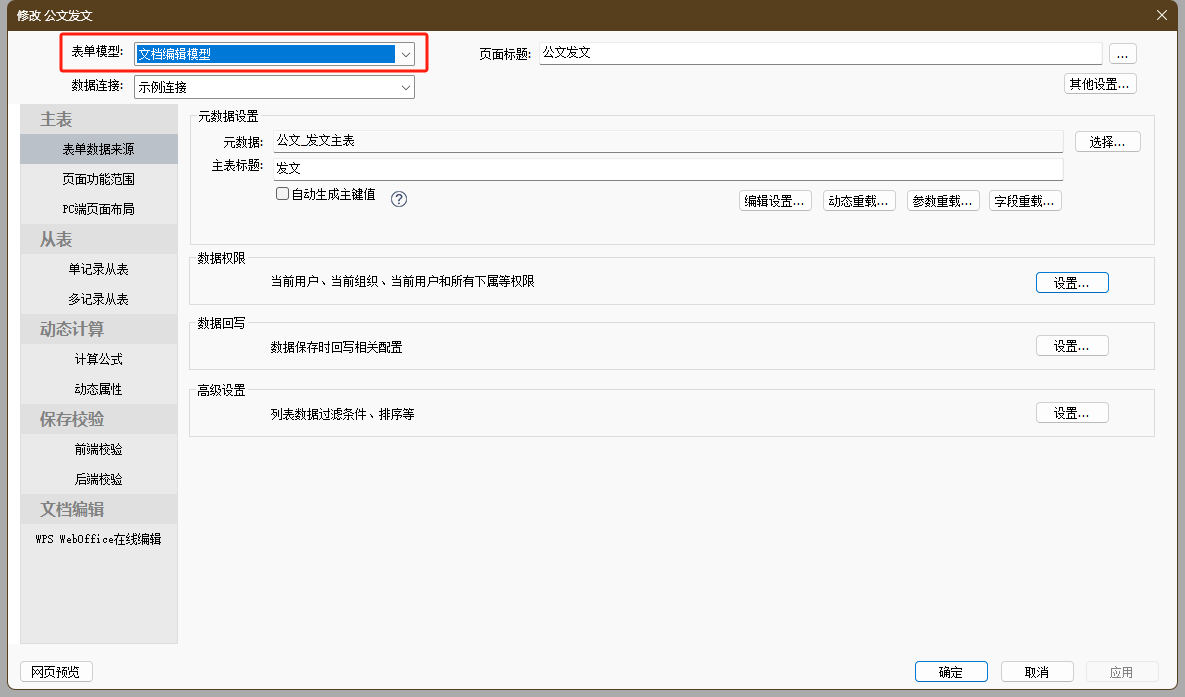Click into 主表标题 text field
The height and width of the screenshot is (697, 1185).
click(x=668, y=169)
